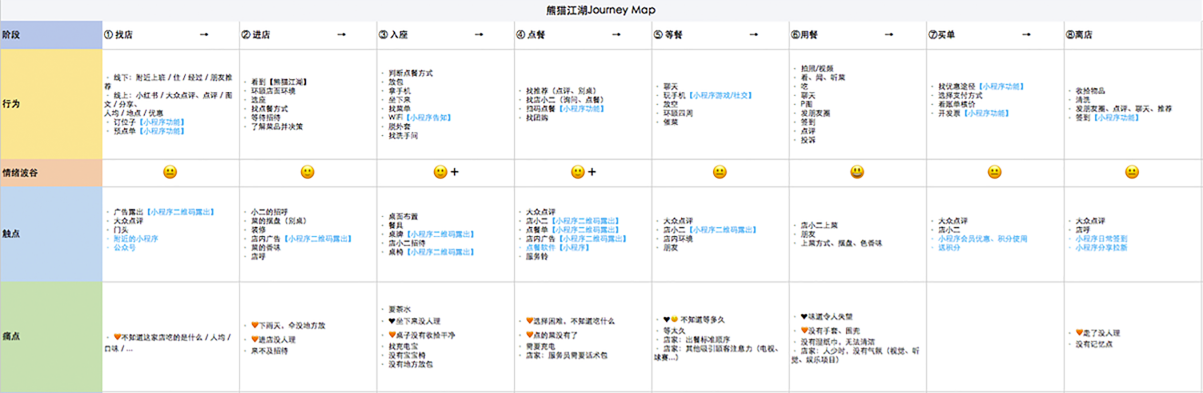Click 店小二上菜 in 用餐 touchpoints
1203x393 pixels.
(x=819, y=226)
